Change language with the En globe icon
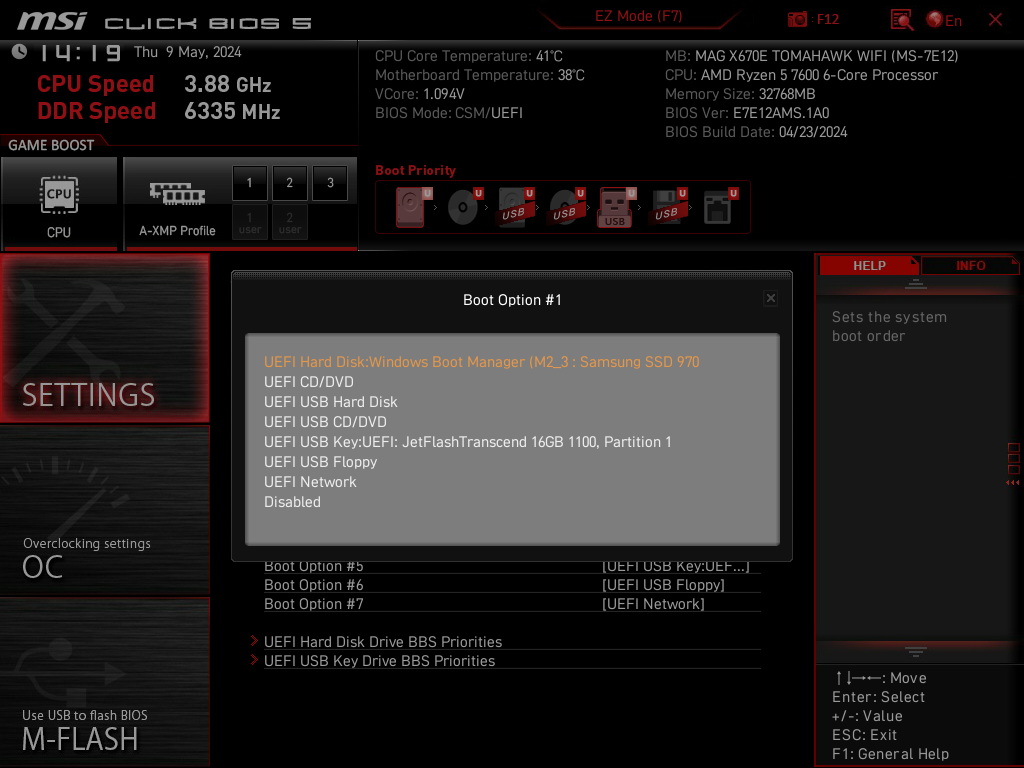Screen dimensions: 1024x768 pyautogui.click(x=944, y=20)
